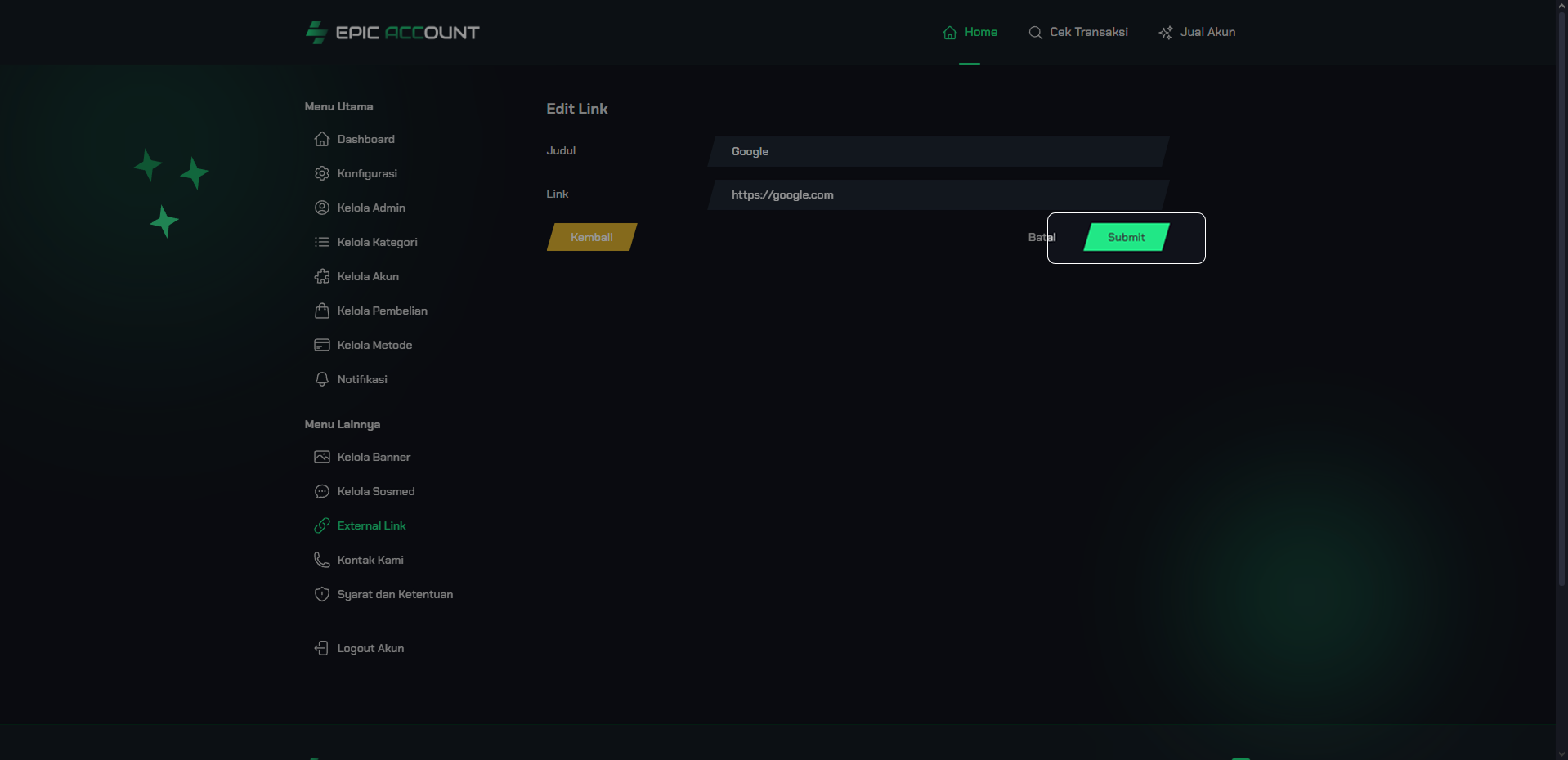Open Jual Akun in top navigation
Viewport: 1568px width, 760px height.
(x=1197, y=33)
